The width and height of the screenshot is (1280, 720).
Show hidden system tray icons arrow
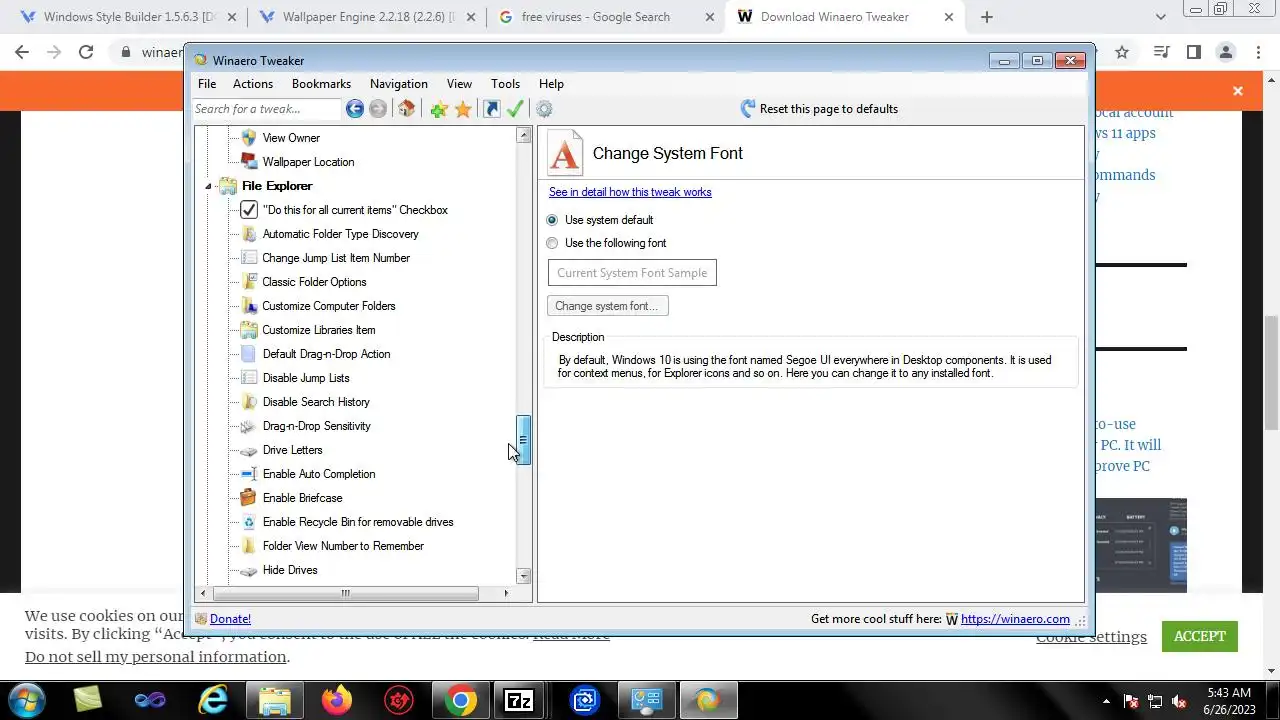pyautogui.click(x=1106, y=701)
